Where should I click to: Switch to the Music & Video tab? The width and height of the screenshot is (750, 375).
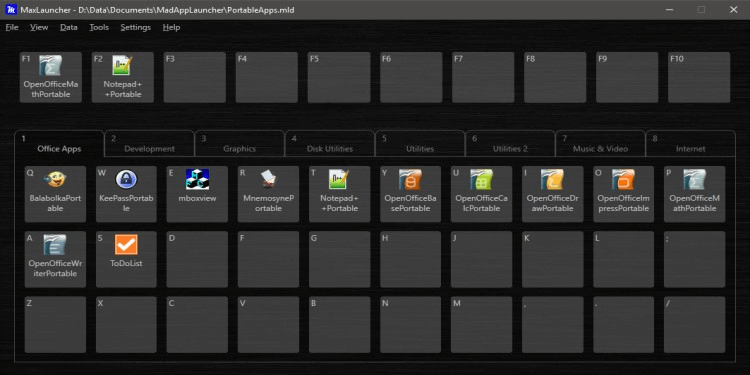(x=600, y=143)
